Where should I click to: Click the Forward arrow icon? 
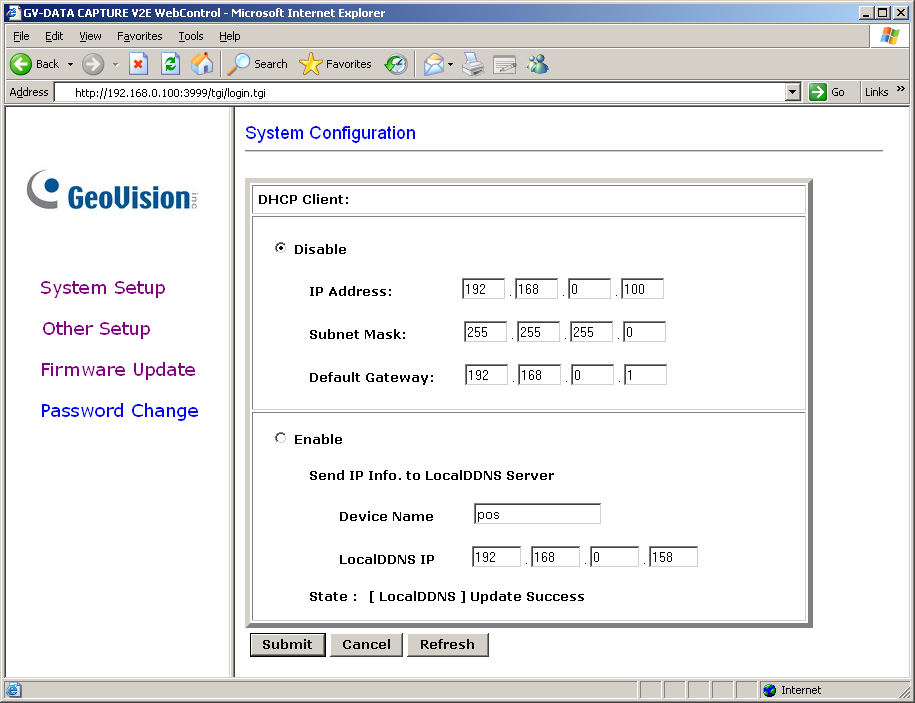[x=93, y=64]
